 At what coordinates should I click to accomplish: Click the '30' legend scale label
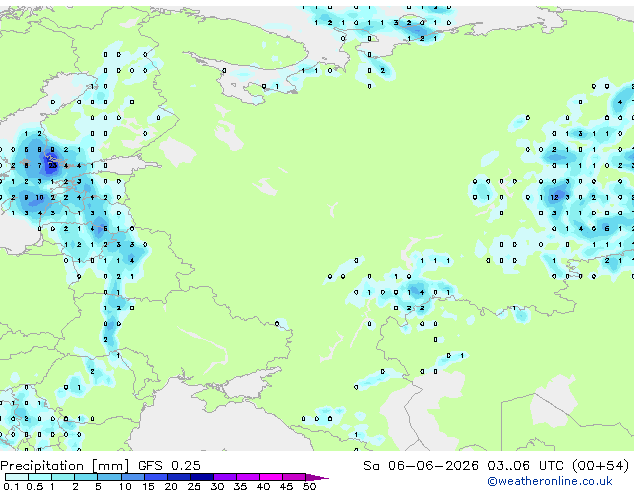pos(217,486)
